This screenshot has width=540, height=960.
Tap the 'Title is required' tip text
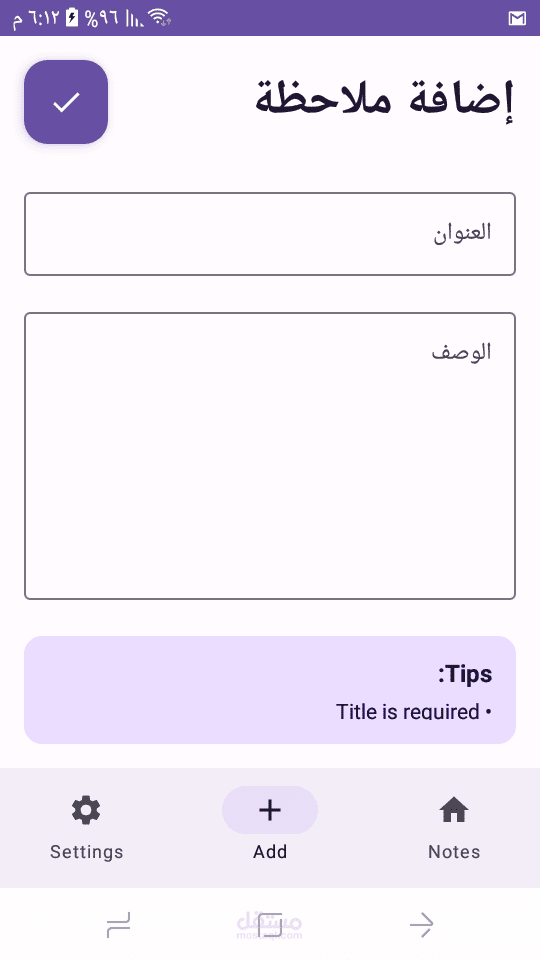414,711
